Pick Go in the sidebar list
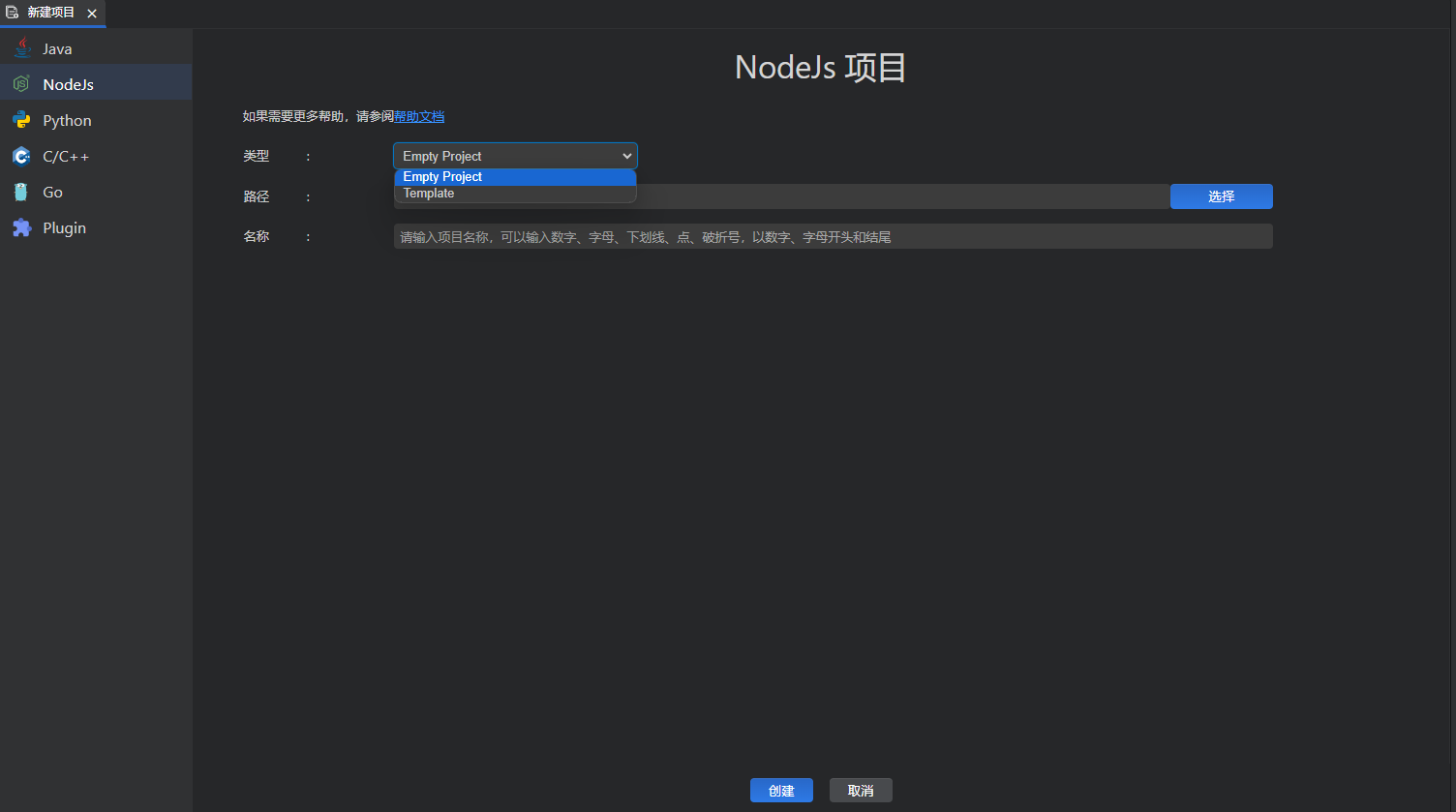The height and width of the screenshot is (812, 1456). 96,192
